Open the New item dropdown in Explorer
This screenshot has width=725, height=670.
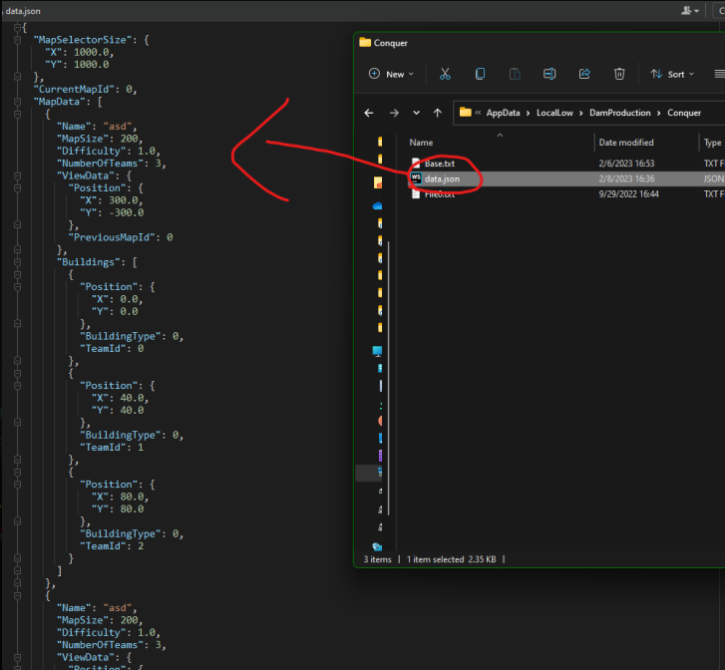pyautogui.click(x=391, y=74)
